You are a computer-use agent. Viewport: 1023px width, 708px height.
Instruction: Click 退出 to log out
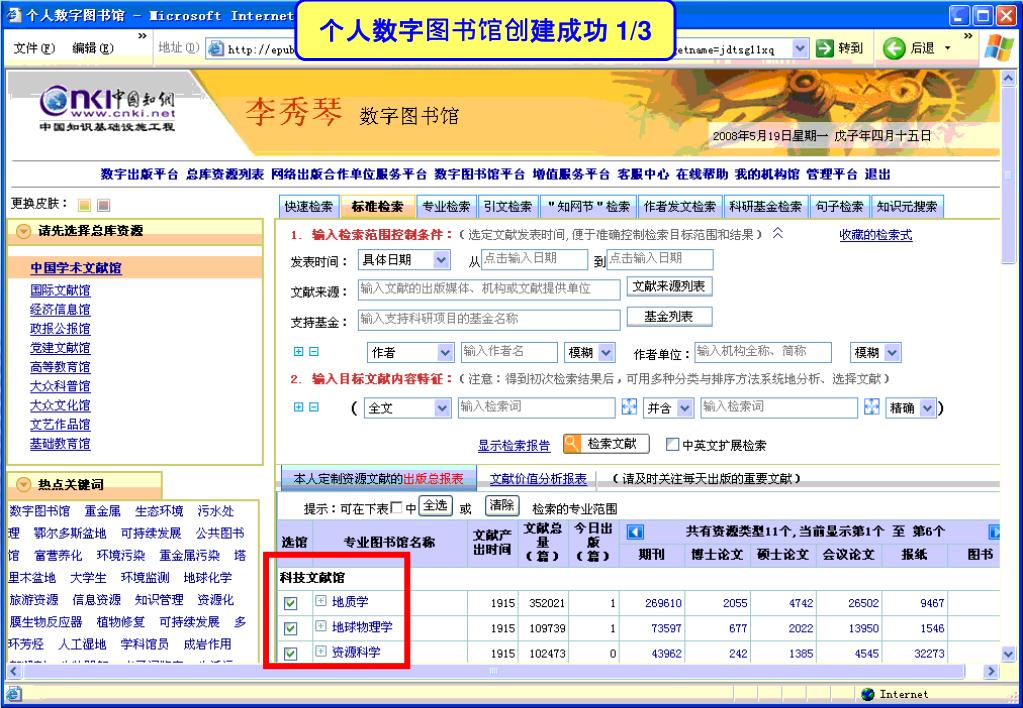pyautogui.click(x=878, y=174)
